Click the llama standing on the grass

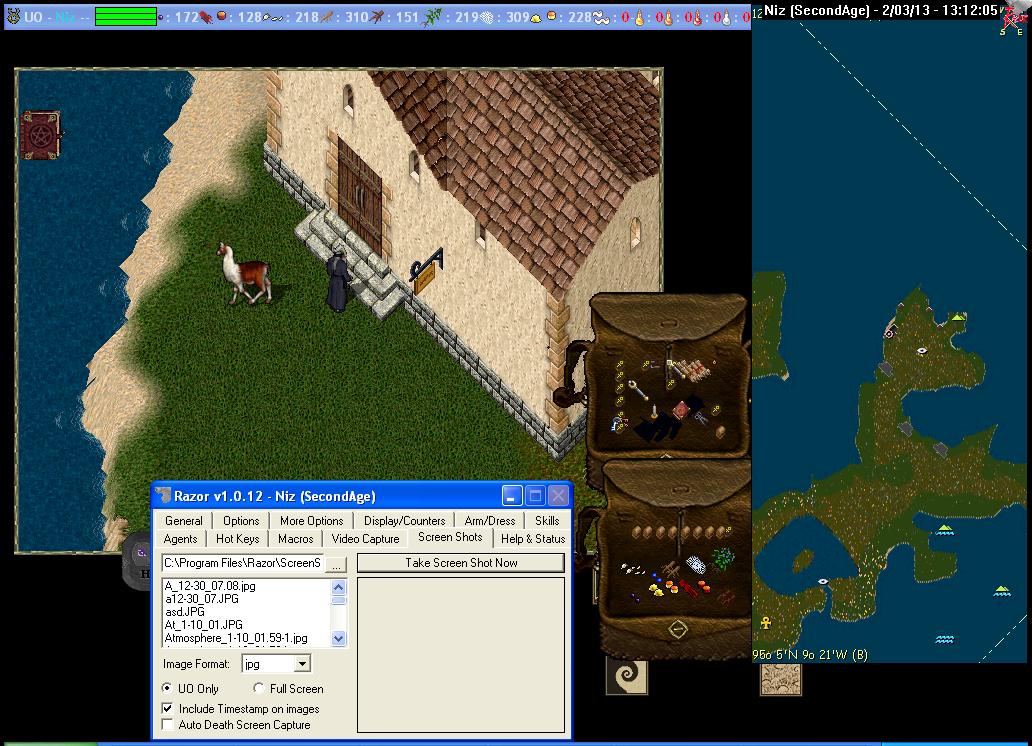(x=244, y=272)
